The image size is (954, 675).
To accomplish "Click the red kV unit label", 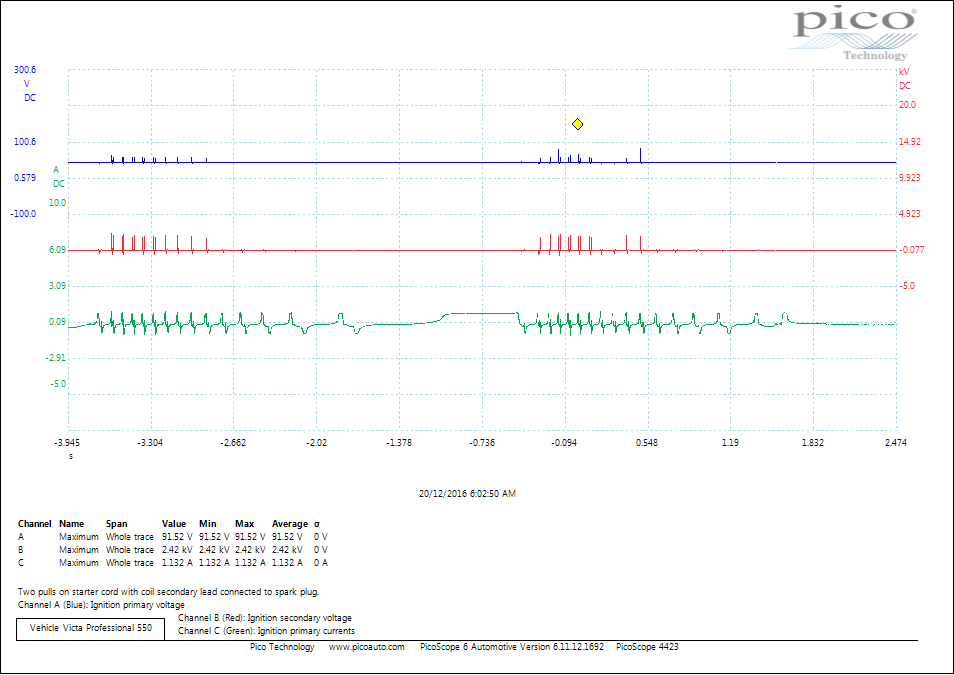I will click(904, 72).
